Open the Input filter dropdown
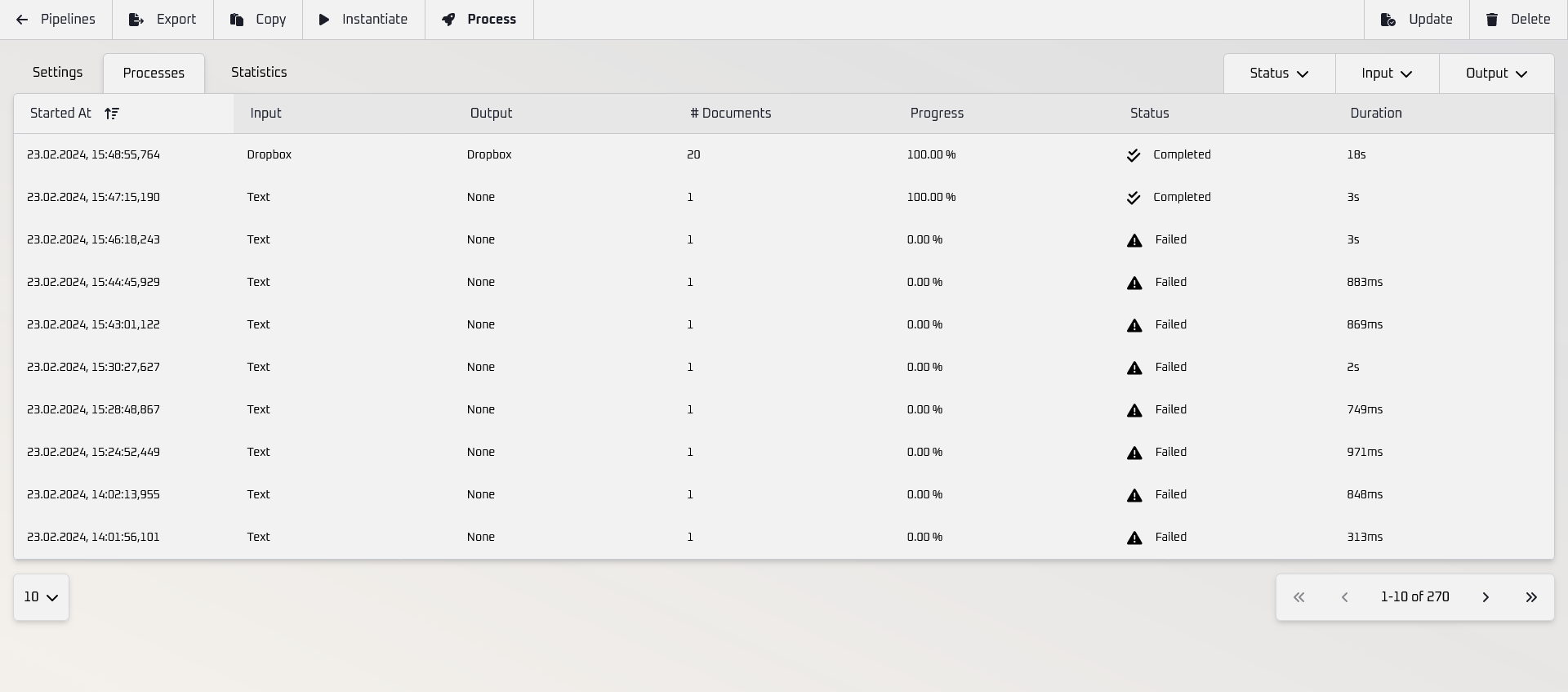1568x692 pixels. coord(1387,74)
